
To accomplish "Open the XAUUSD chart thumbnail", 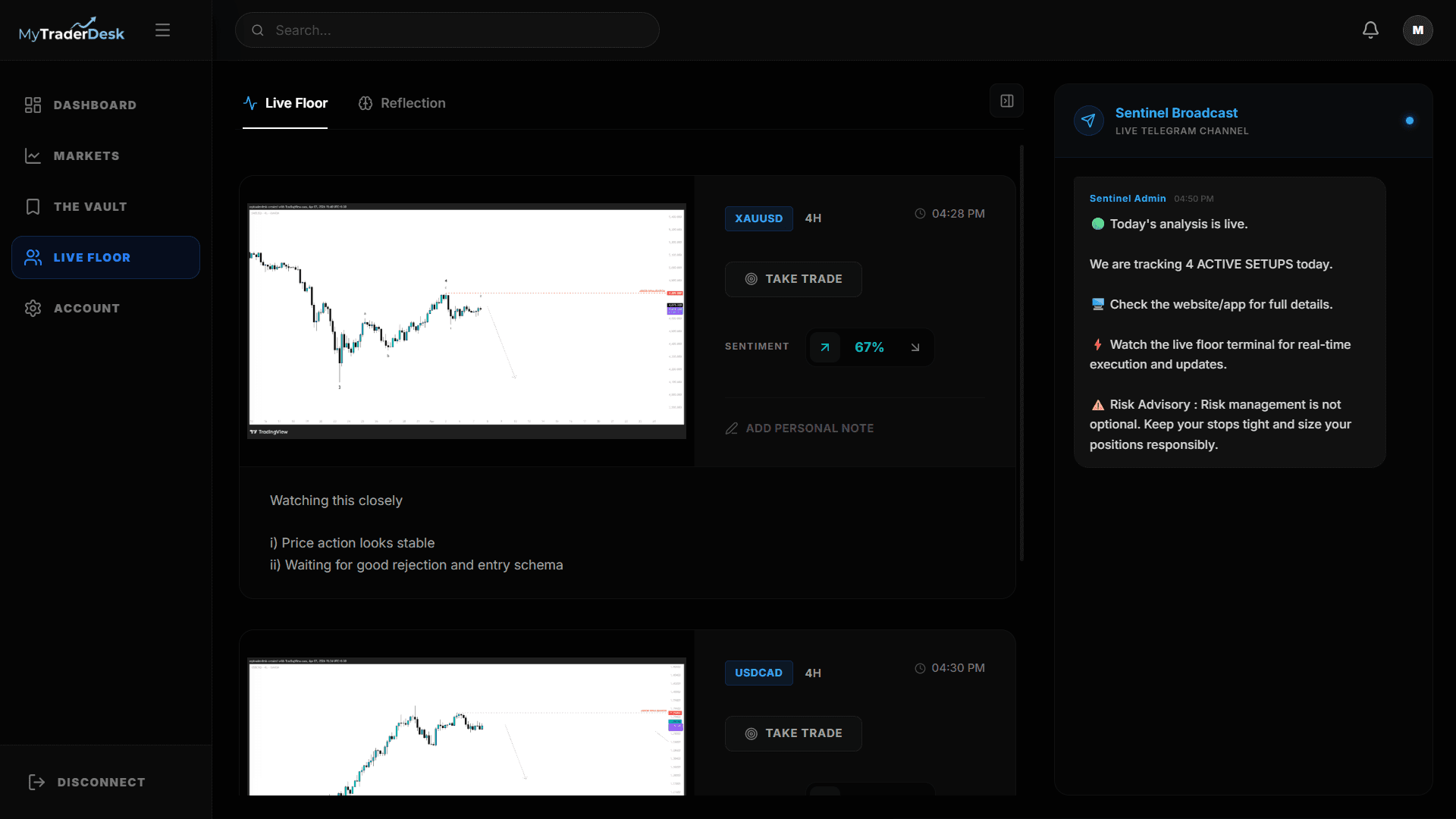I will (466, 321).
